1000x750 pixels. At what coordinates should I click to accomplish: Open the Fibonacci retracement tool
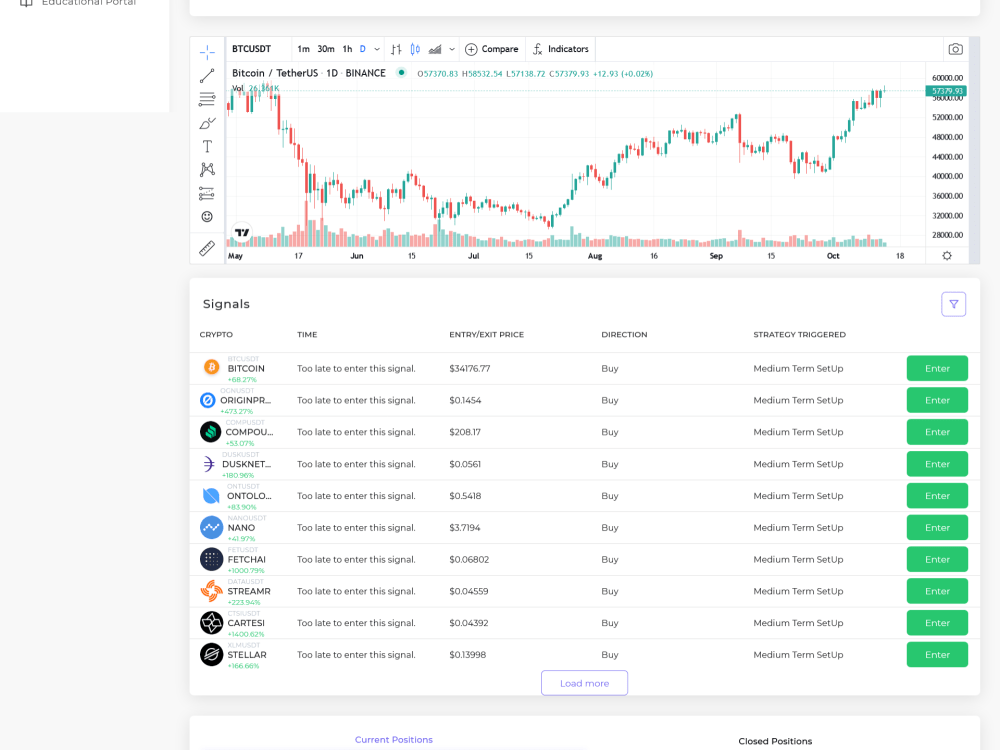click(x=207, y=99)
